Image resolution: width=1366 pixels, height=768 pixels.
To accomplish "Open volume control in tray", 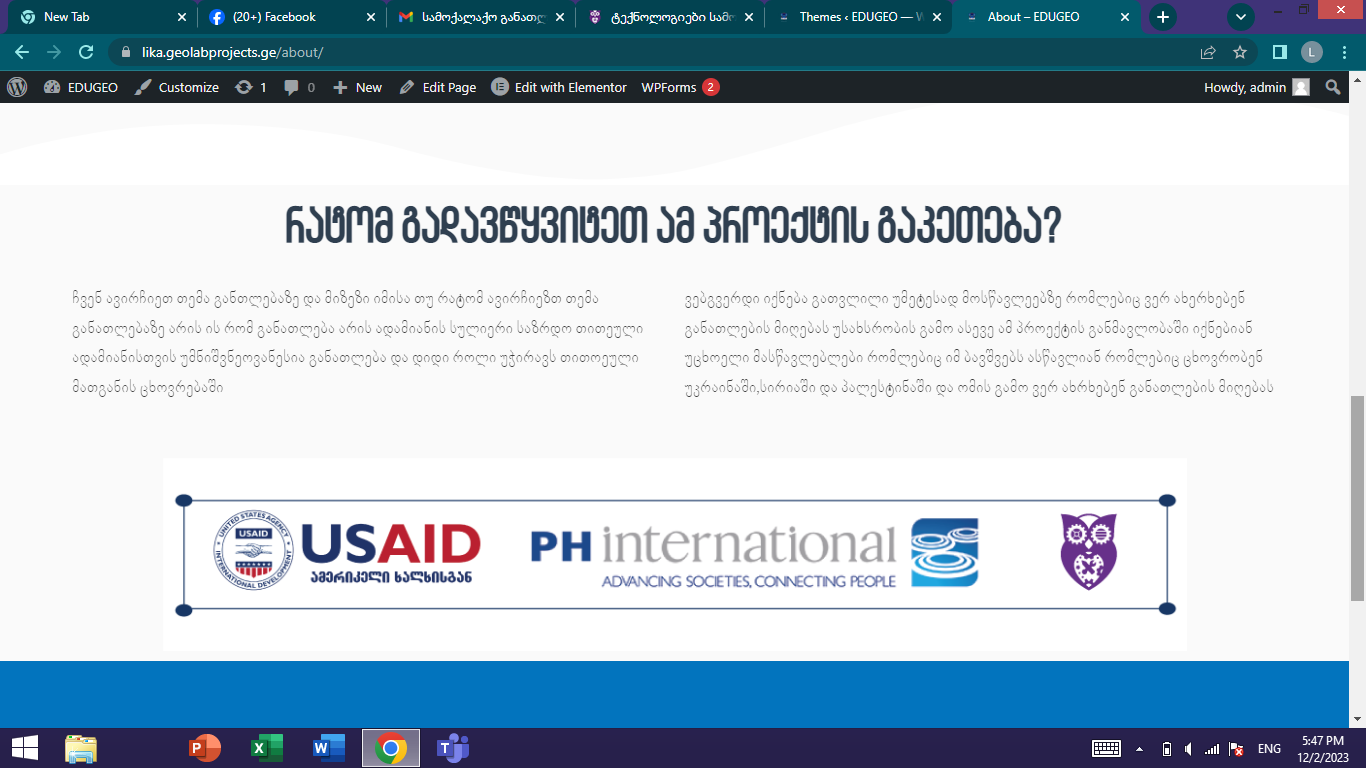I will [1187, 748].
